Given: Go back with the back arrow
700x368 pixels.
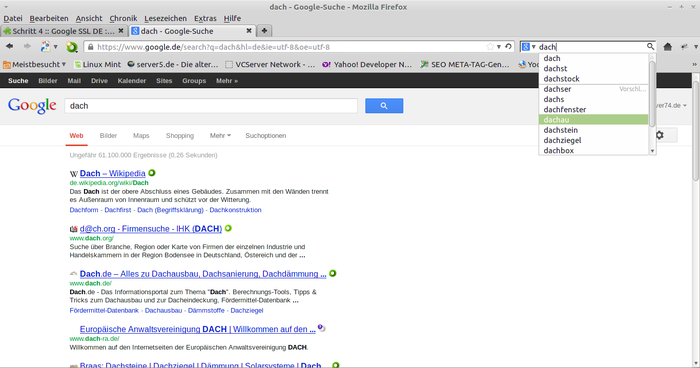Looking at the screenshot, I should pos(9,46).
